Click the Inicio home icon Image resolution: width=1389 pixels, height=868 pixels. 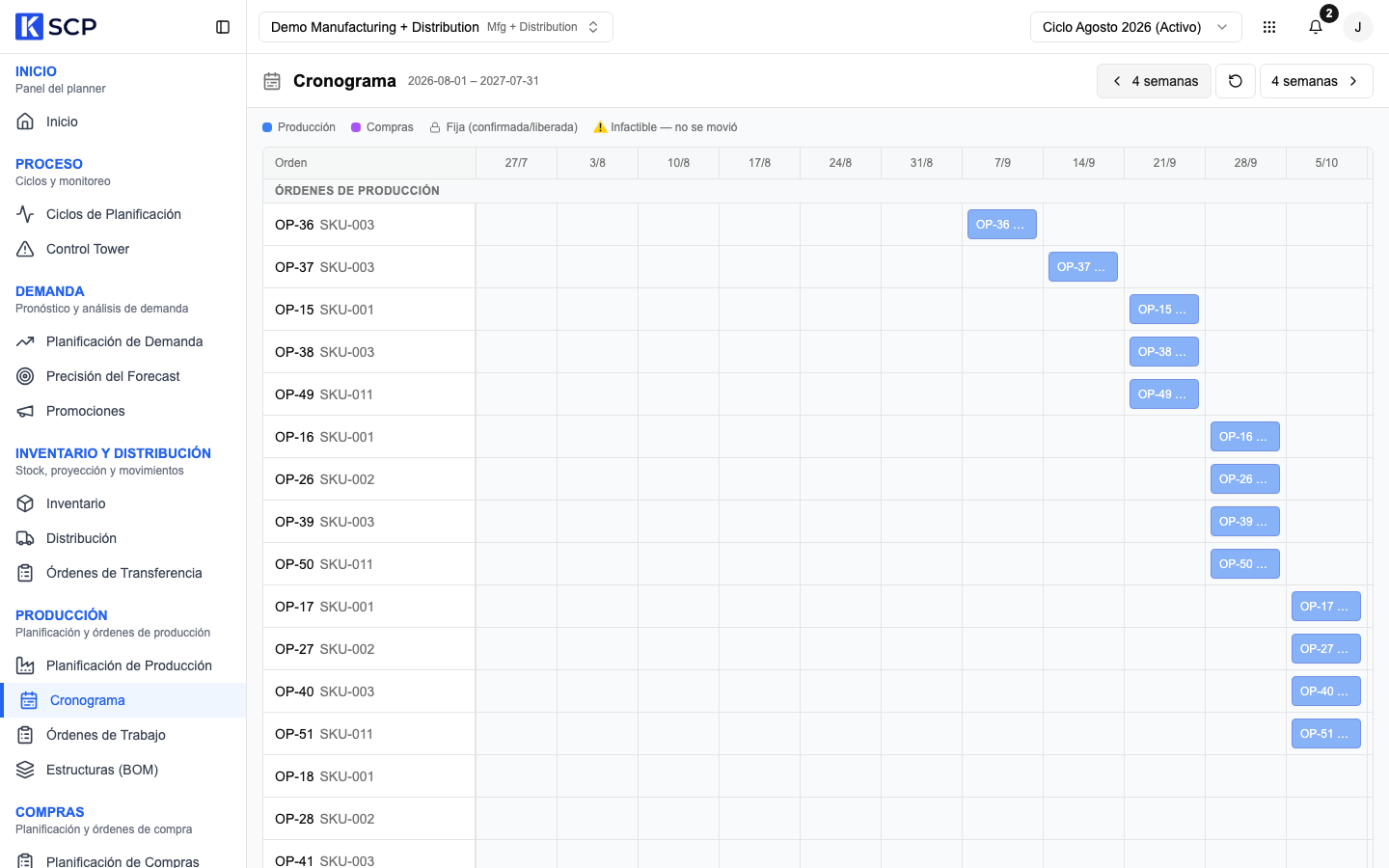pos(25,122)
